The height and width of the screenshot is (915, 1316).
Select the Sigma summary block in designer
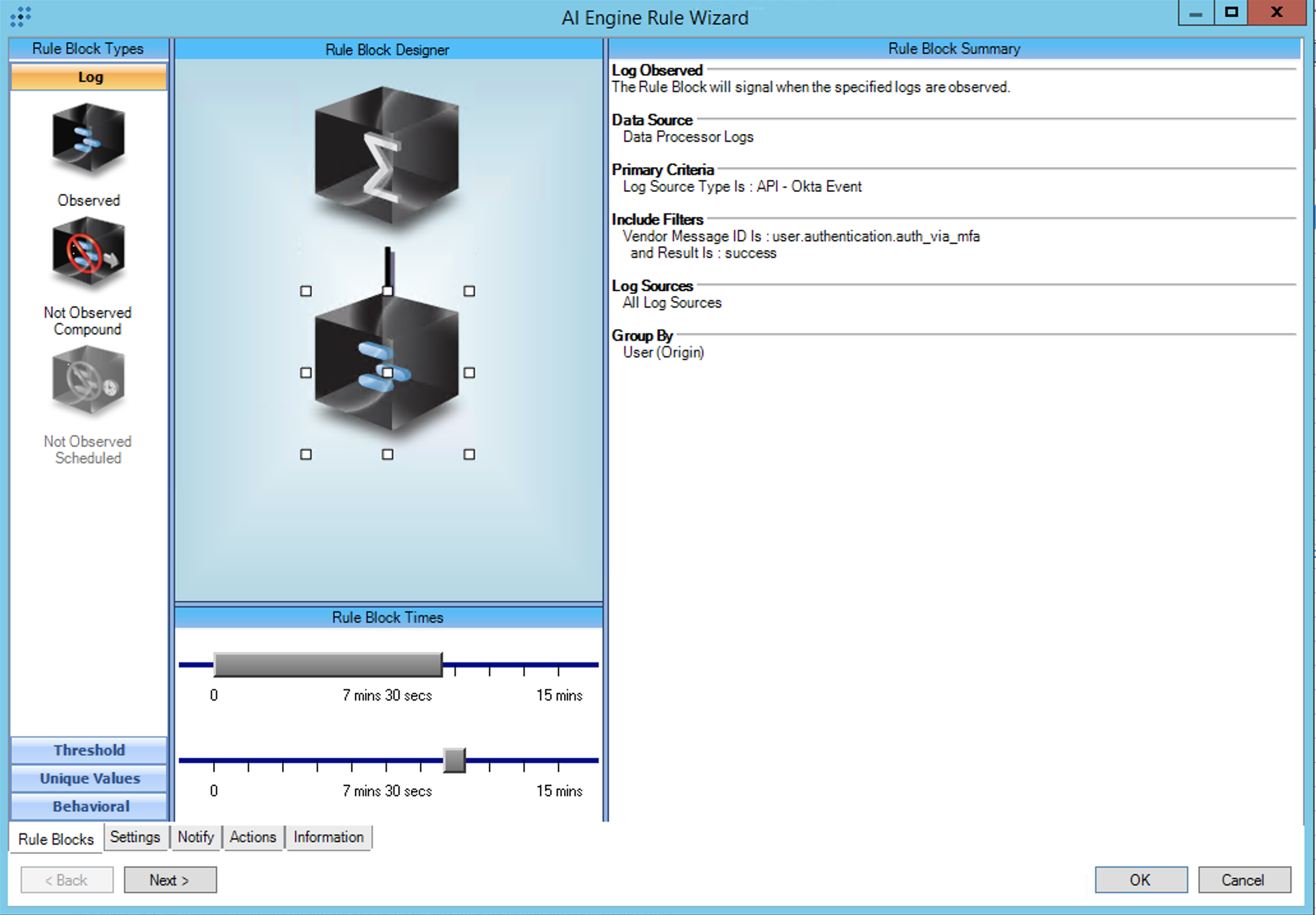pyautogui.click(x=387, y=156)
